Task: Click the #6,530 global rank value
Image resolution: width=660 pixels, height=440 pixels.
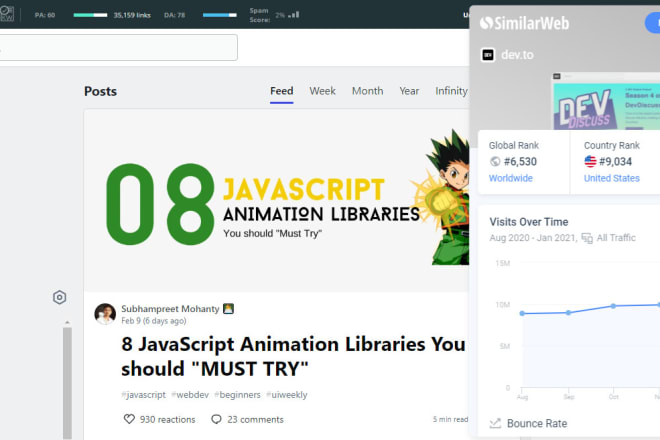Action: [520, 162]
